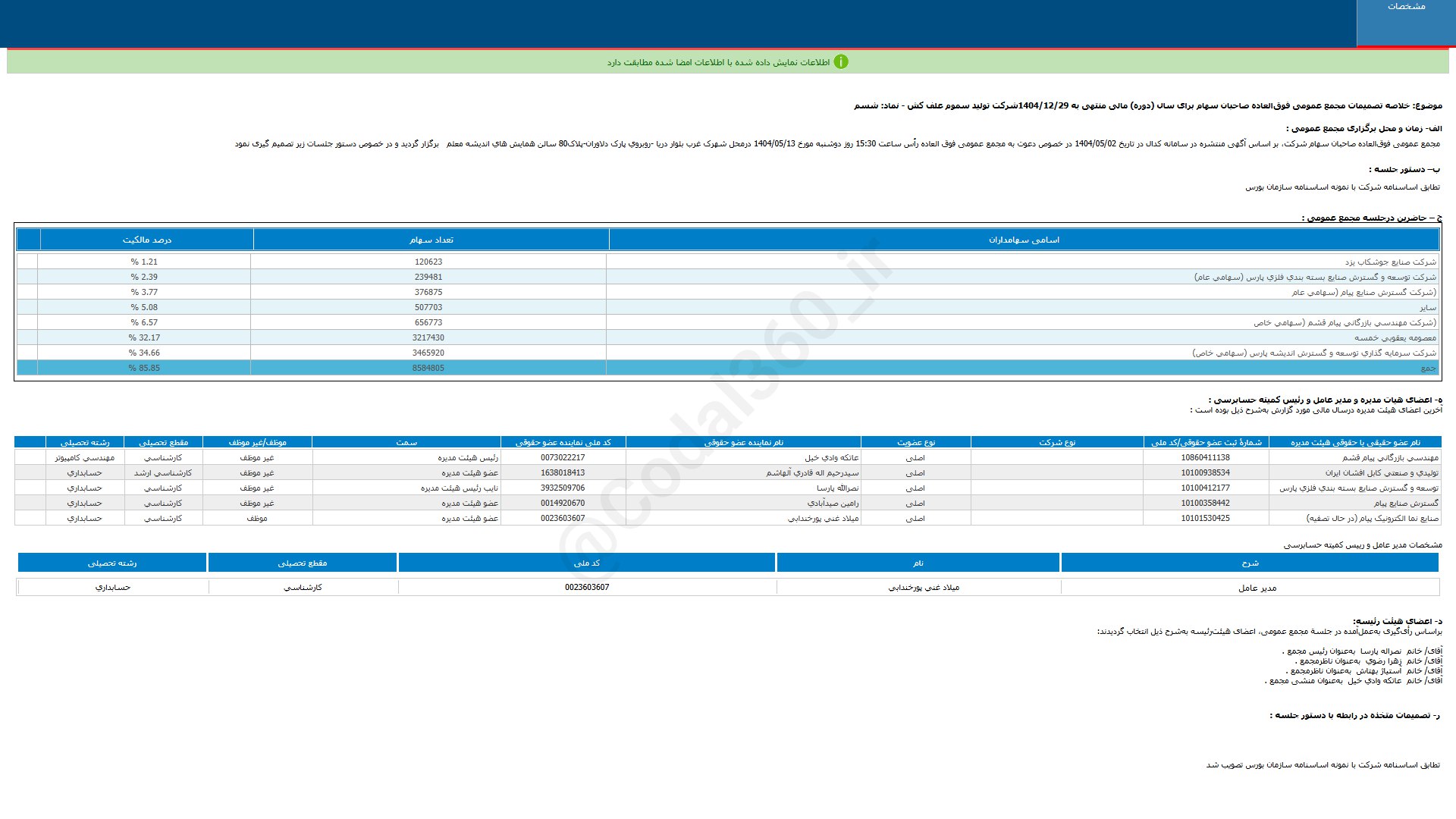Click the green info icon in notification bar

click(x=840, y=62)
